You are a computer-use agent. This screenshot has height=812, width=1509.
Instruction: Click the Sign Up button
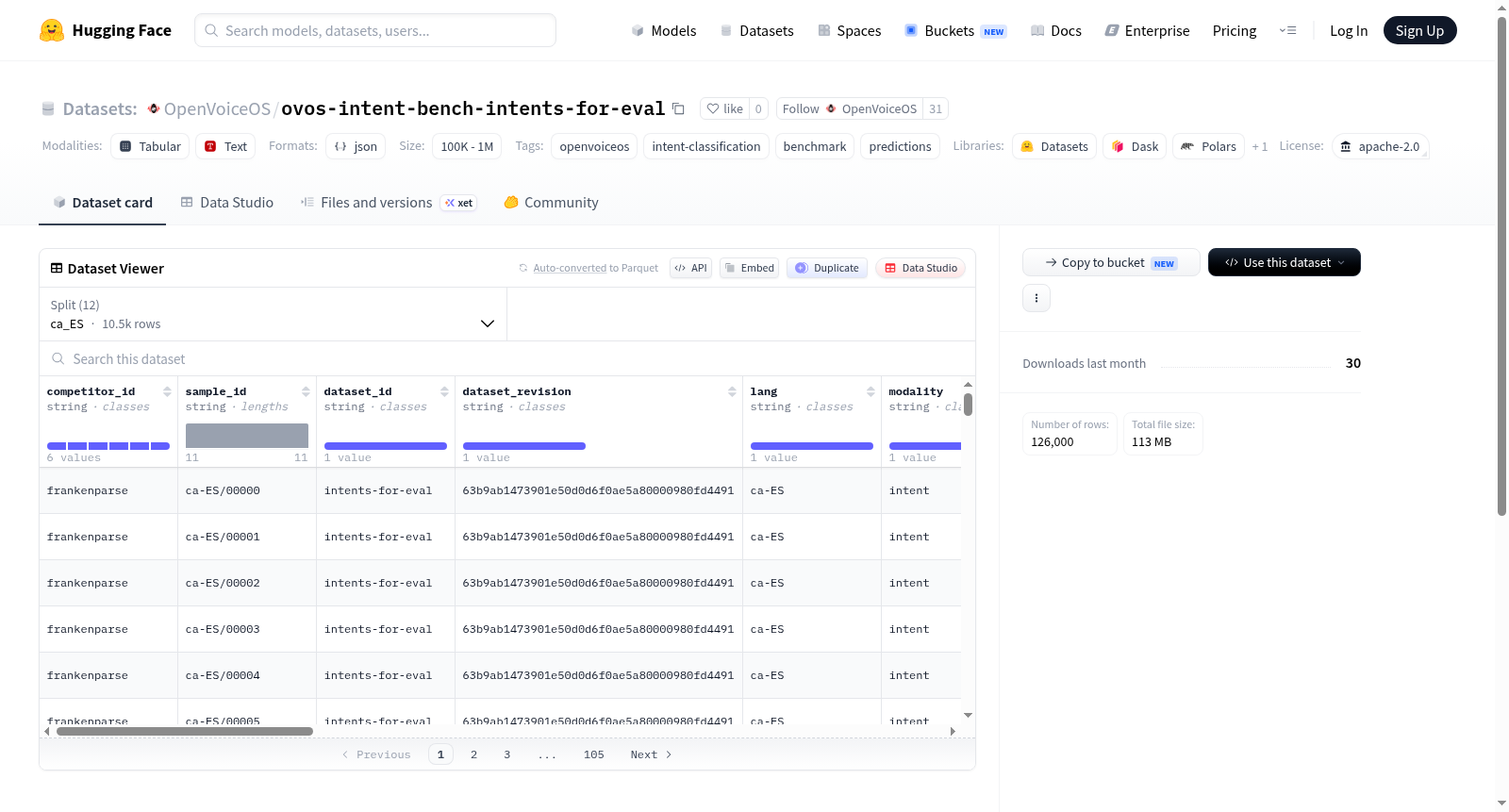[x=1419, y=30]
